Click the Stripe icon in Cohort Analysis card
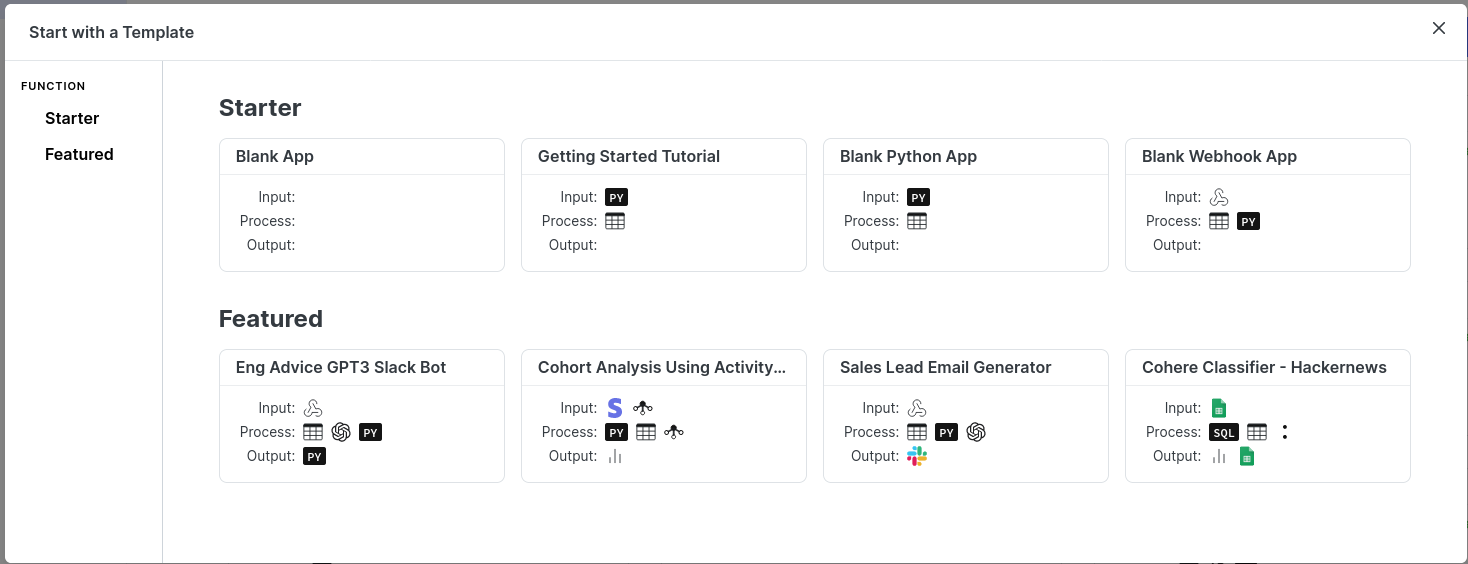The height and width of the screenshot is (564, 1468). click(x=615, y=408)
